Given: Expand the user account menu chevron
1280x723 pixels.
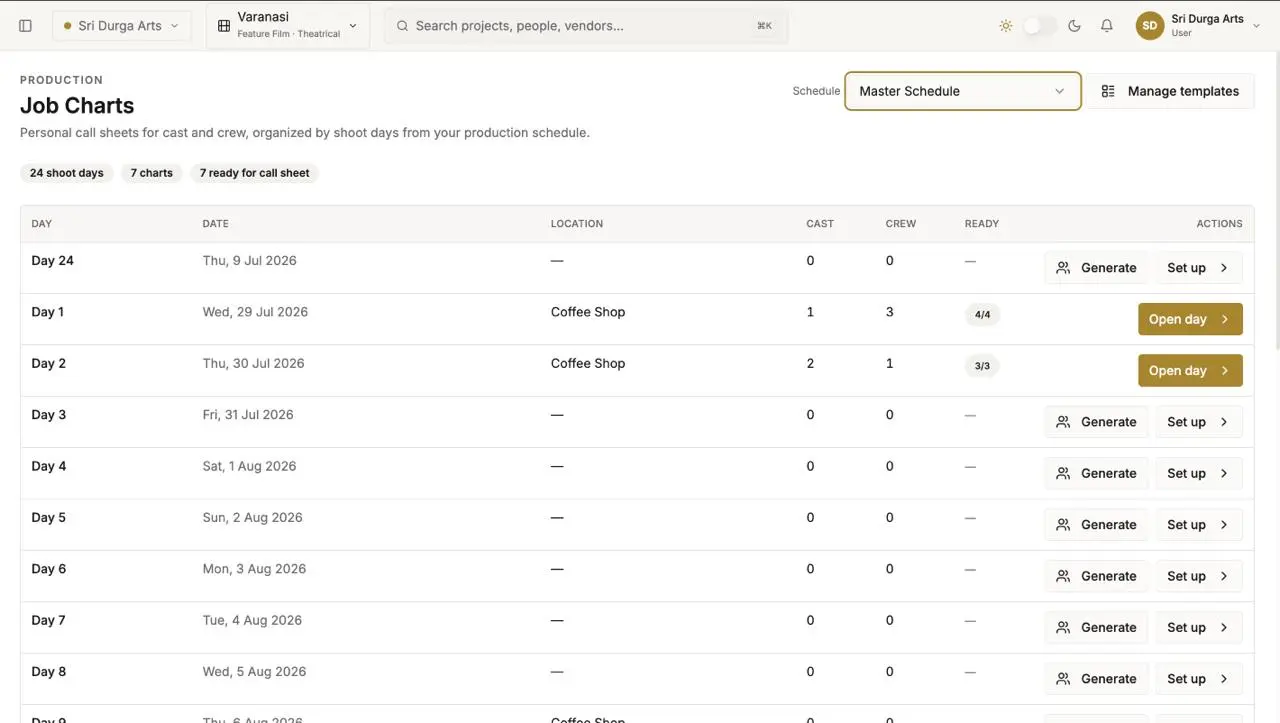Looking at the screenshot, I should pyautogui.click(x=1257, y=26).
